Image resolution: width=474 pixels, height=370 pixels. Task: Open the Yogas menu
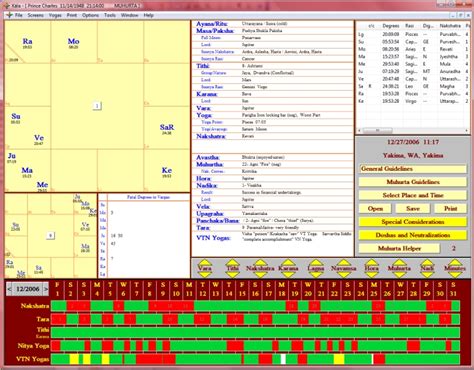(x=55, y=15)
